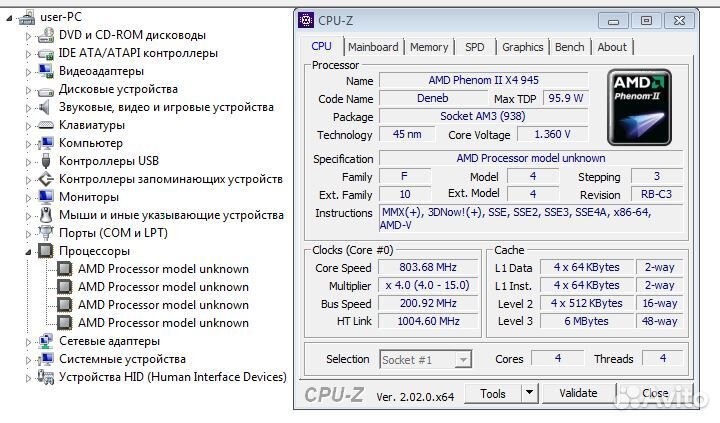Minimize the CPU-Z window
The height and width of the screenshot is (423, 720).
613,21
